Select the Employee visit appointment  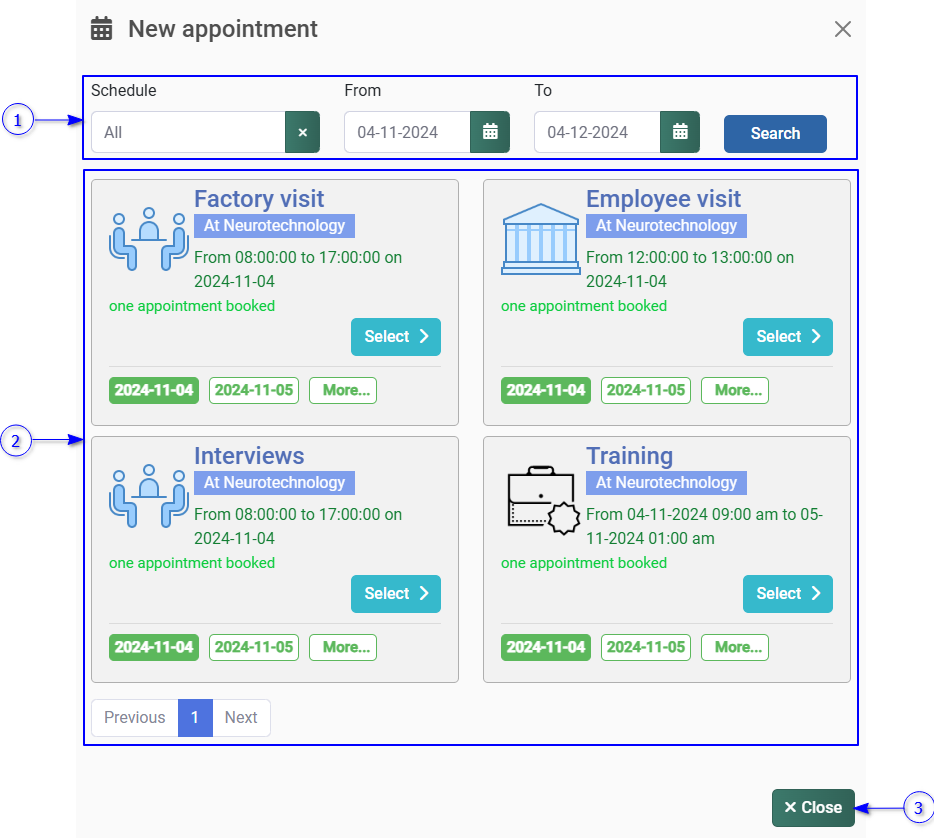click(788, 337)
